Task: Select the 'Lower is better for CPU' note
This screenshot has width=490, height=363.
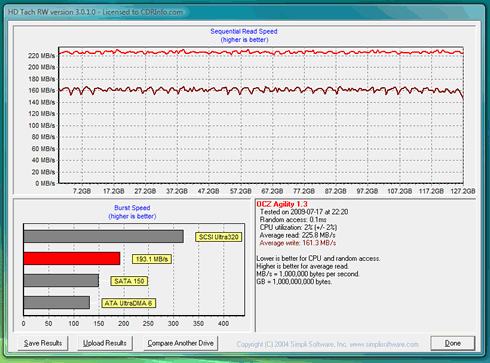Action: point(318,258)
